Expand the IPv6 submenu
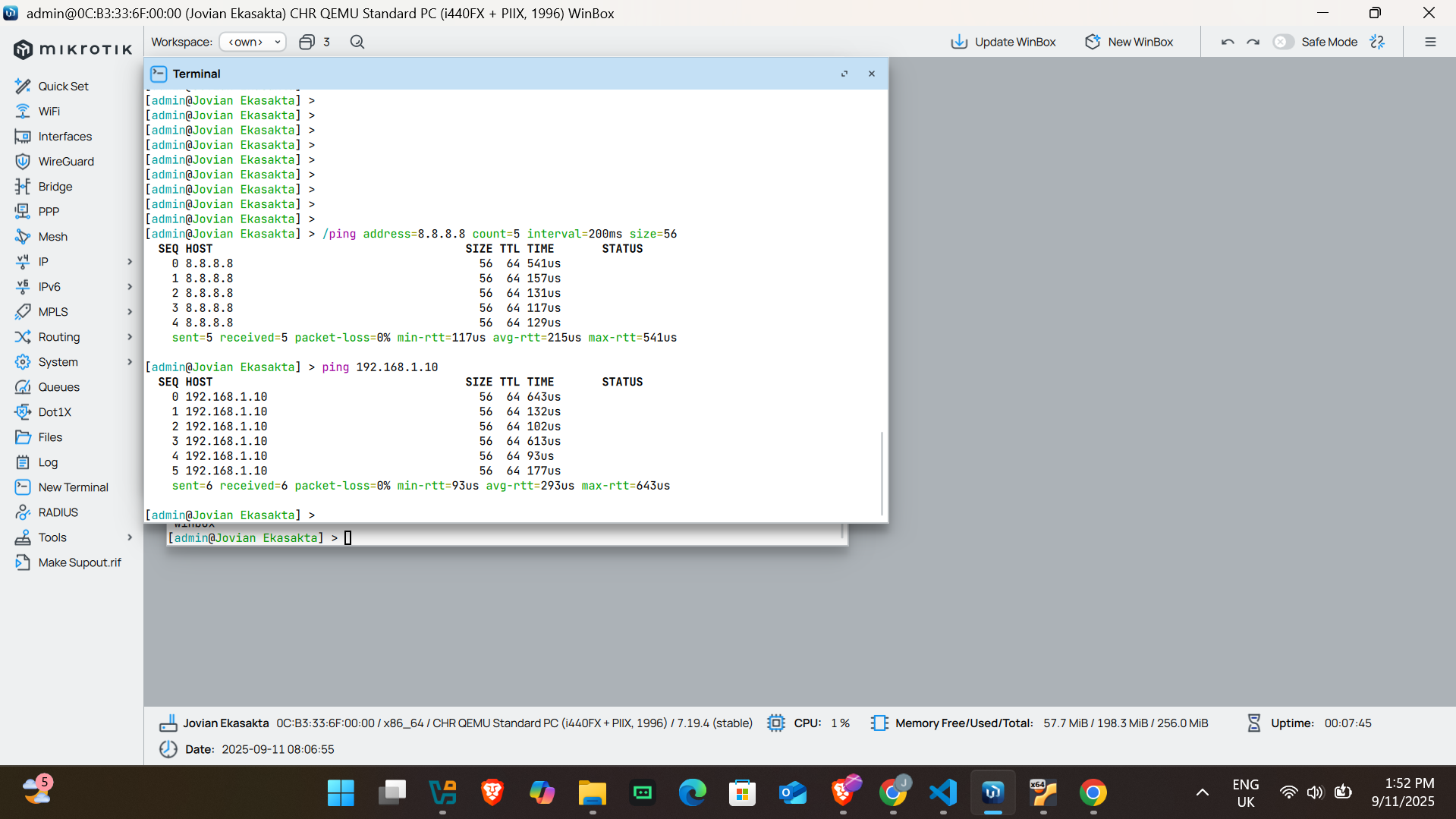Screen dimensions: 1456x819 130,286
